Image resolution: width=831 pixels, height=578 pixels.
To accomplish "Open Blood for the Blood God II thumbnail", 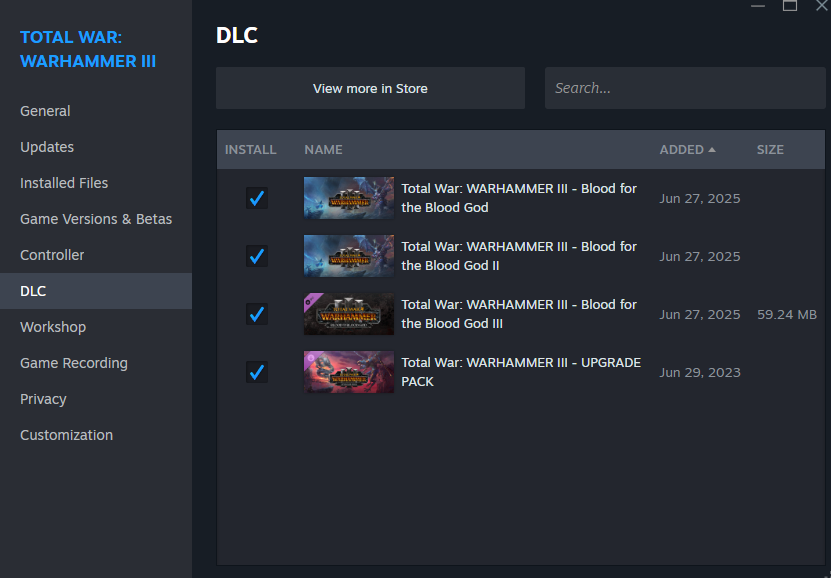I will 349,256.
